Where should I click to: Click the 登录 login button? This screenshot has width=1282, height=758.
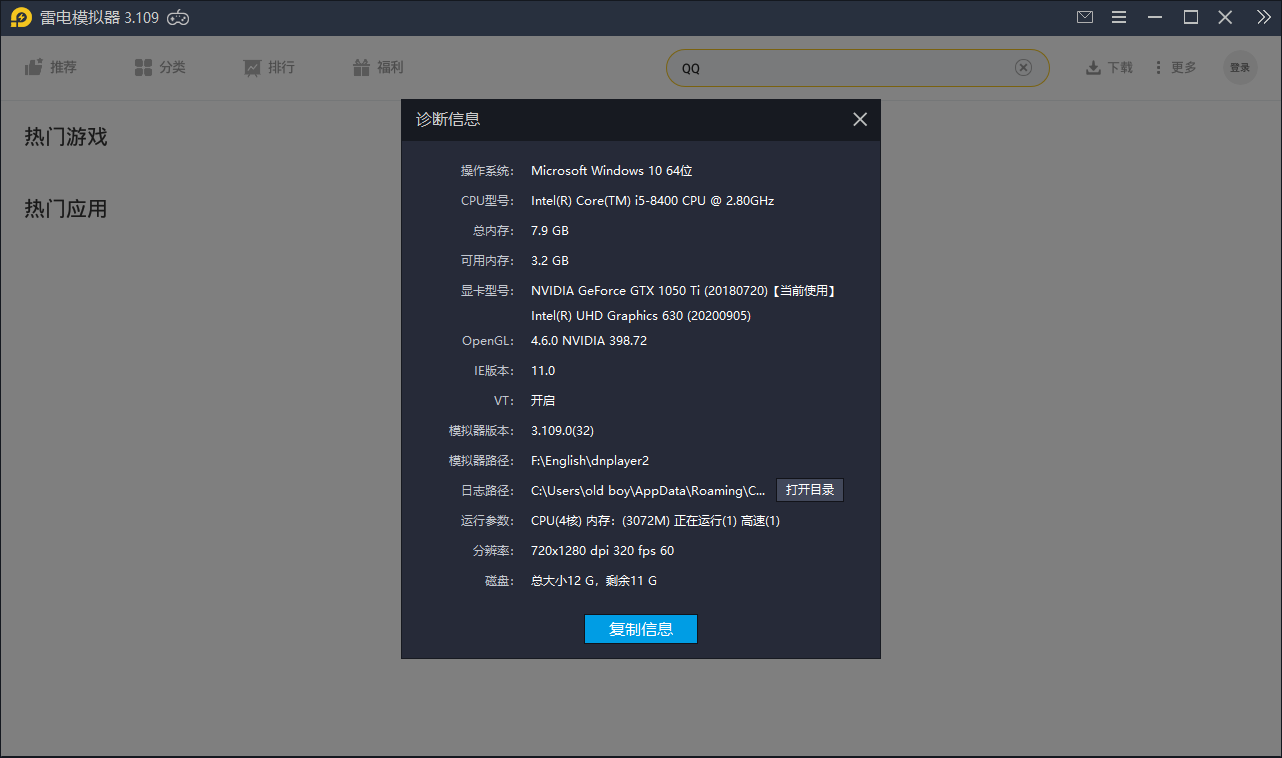pos(1240,67)
